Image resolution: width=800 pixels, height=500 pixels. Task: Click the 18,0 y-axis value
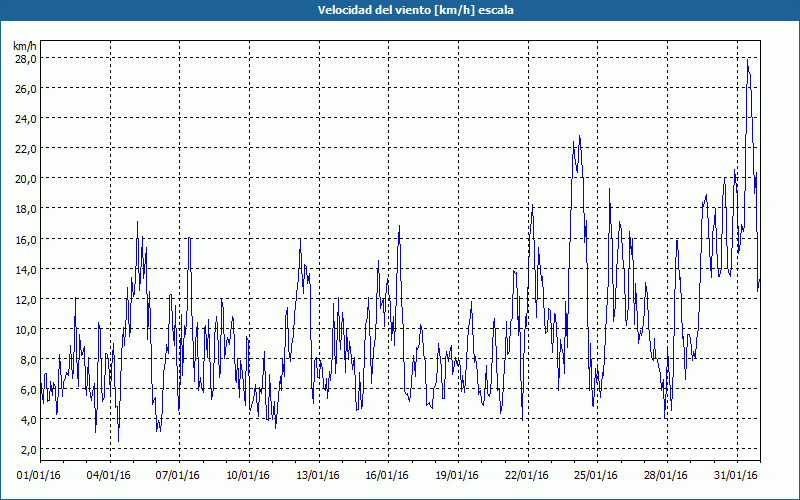pos(26,209)
